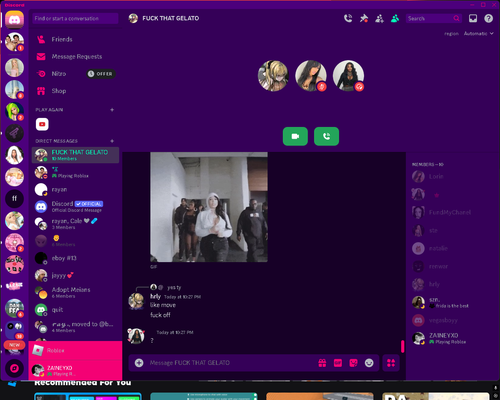Image resolution: width=500 pixels, height=400 pixels.
Task: Open eboy #13 conversation
Action: pyautogui.click(x=75, y=258)
